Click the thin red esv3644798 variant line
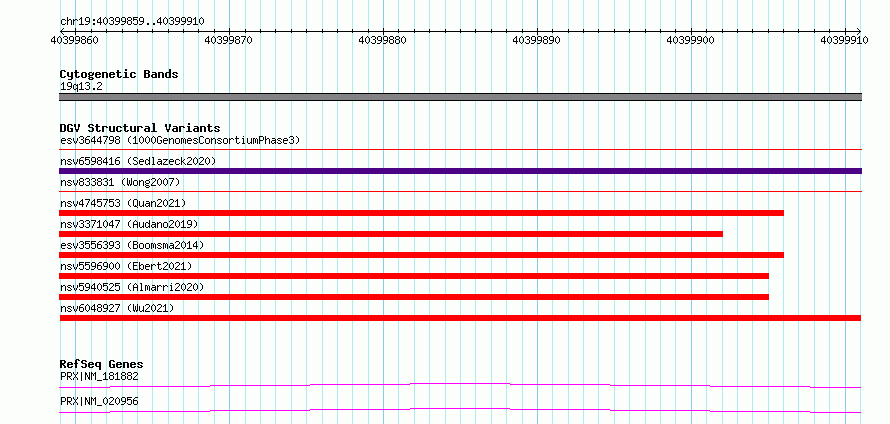The height and width of the screenshot is (424, 890). click(460, 150)
